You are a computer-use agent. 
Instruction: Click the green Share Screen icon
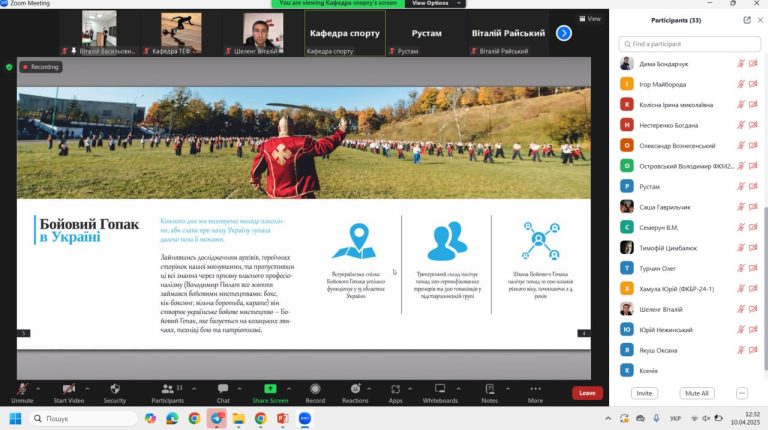tap(270, 389)
